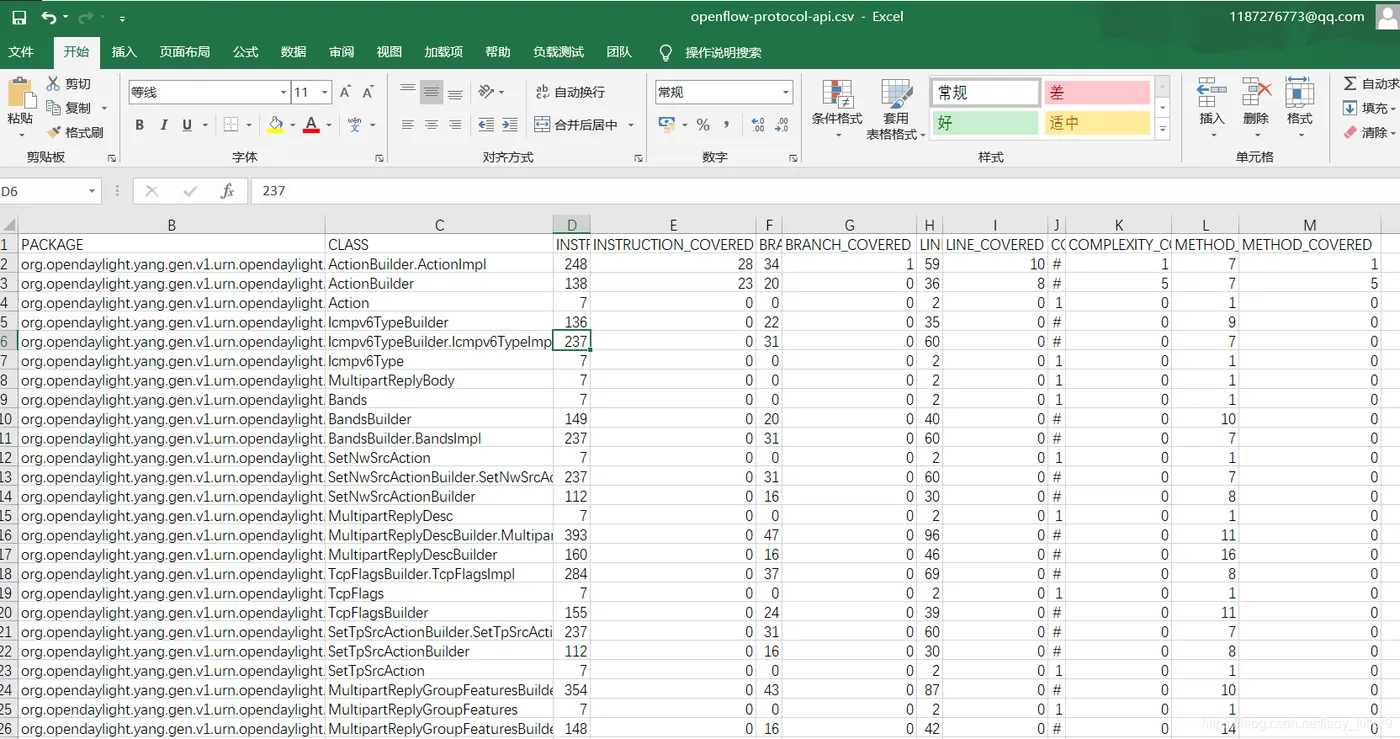Toggle Italic formatting

[163, 125]
